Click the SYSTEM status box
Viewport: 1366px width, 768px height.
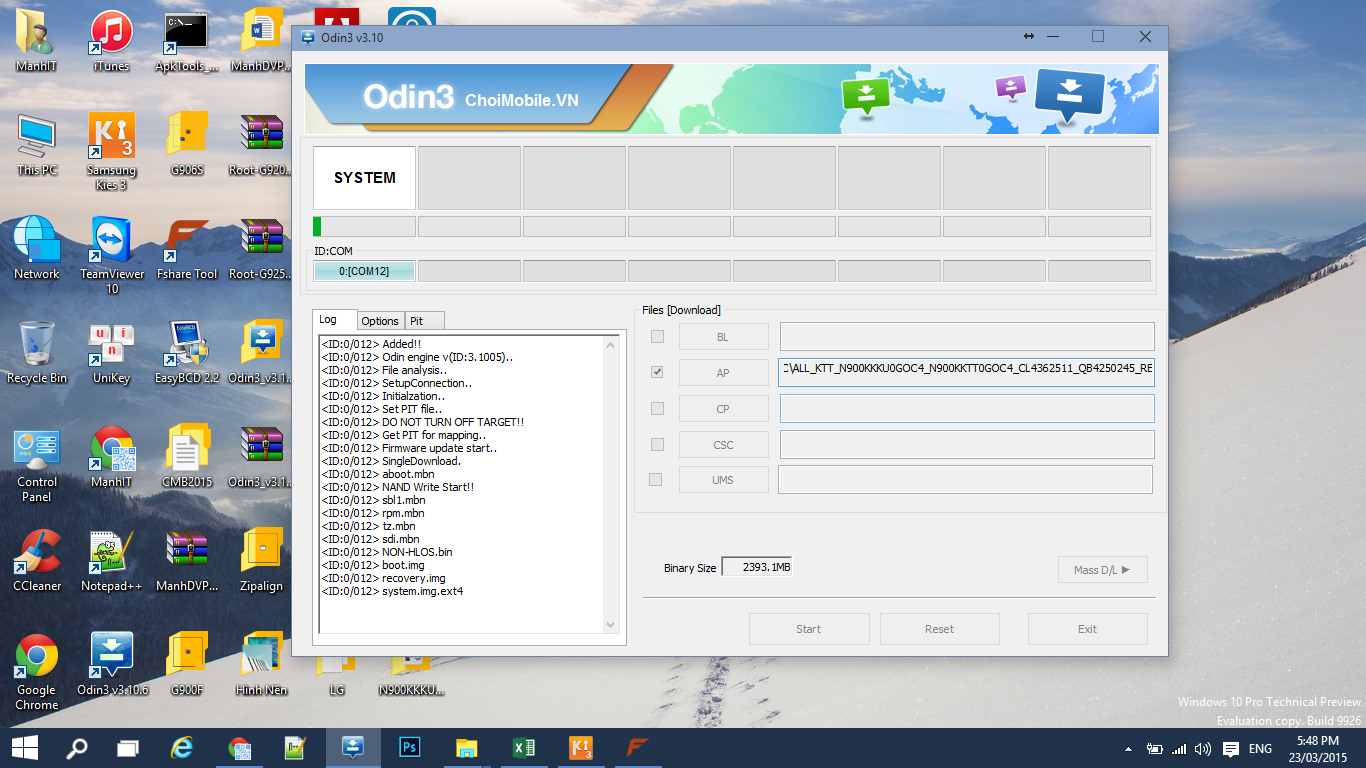(x=364, y=178)
